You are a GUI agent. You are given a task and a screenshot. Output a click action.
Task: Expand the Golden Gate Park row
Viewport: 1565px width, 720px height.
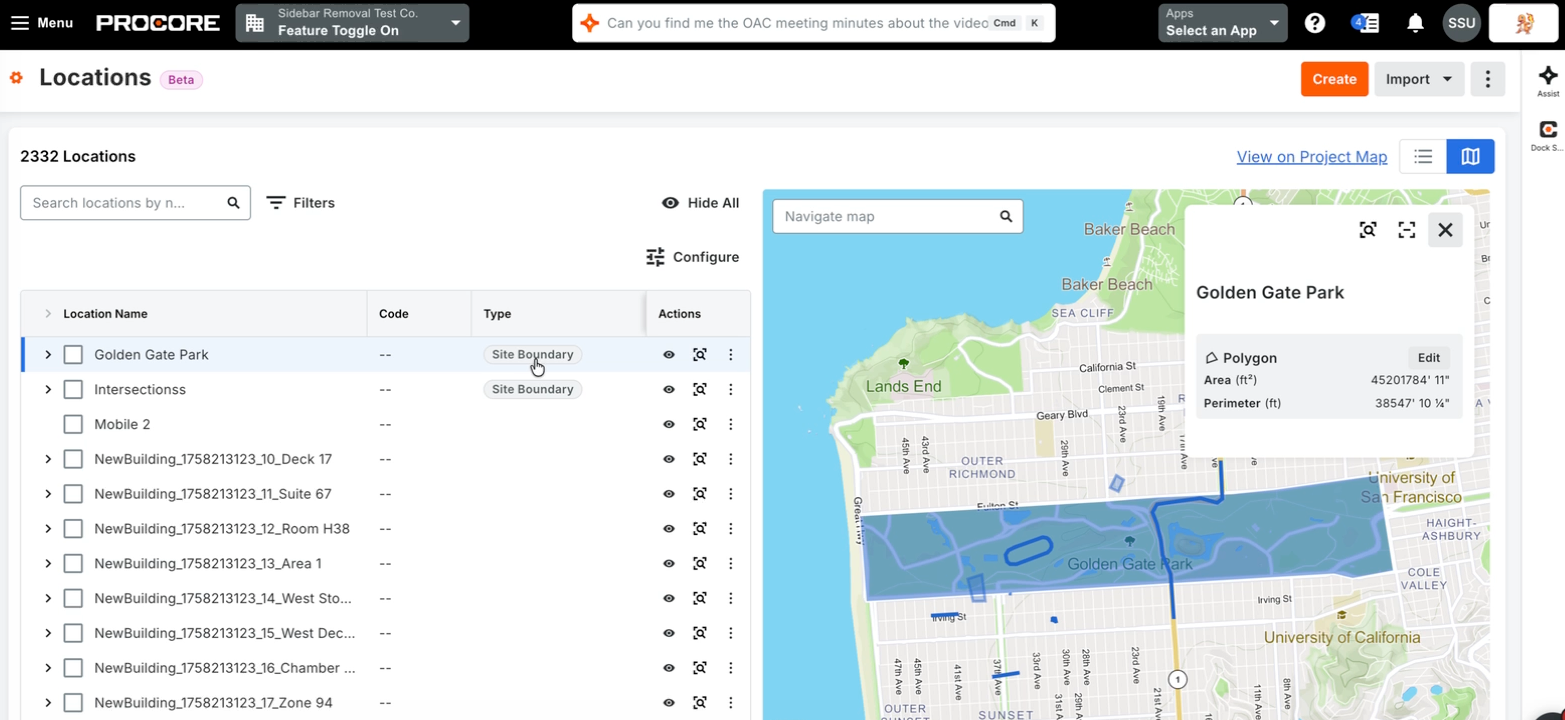[x=47, y=354]
